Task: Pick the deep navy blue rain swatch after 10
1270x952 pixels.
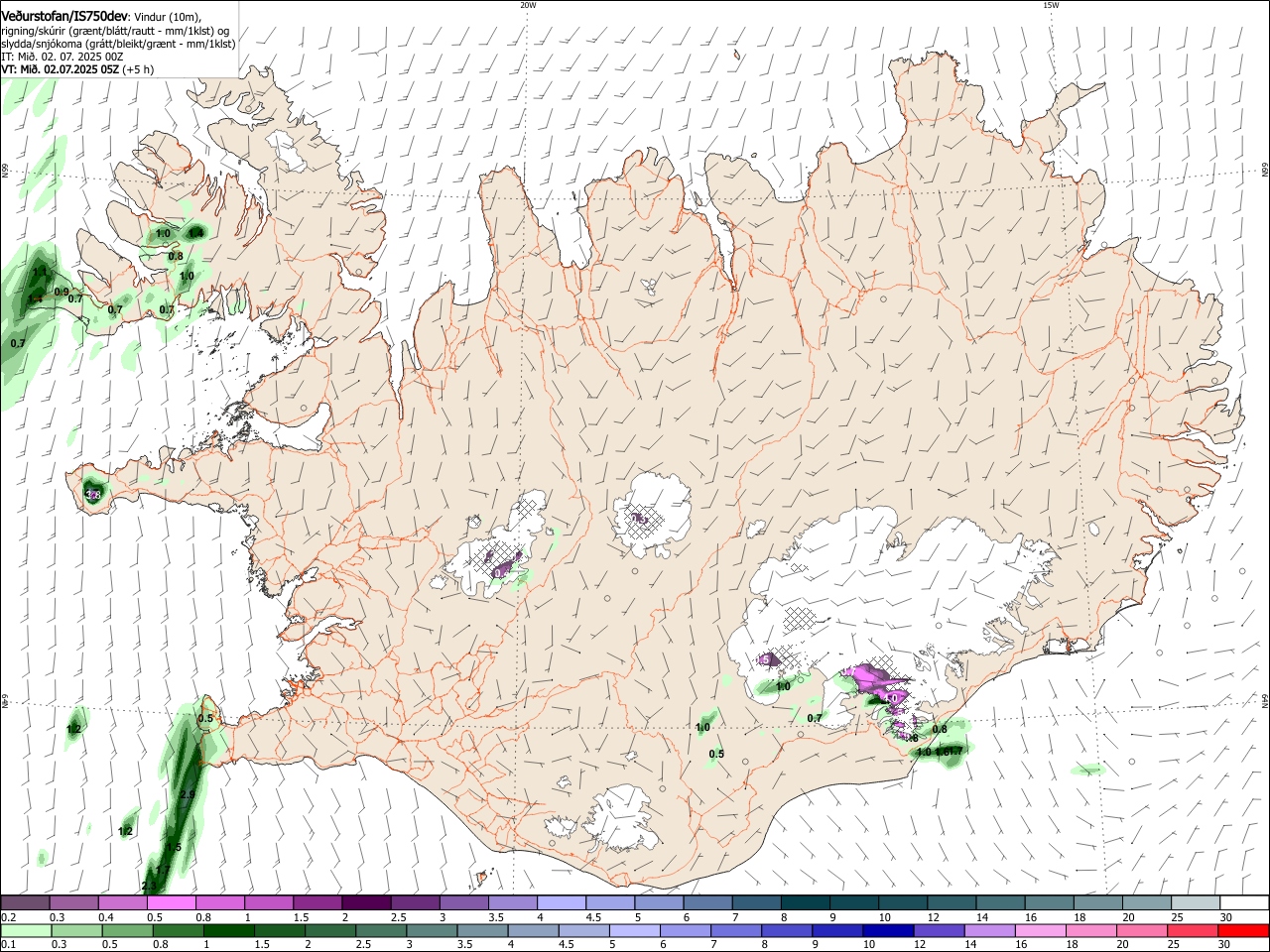Action: [x=888, y=931]
